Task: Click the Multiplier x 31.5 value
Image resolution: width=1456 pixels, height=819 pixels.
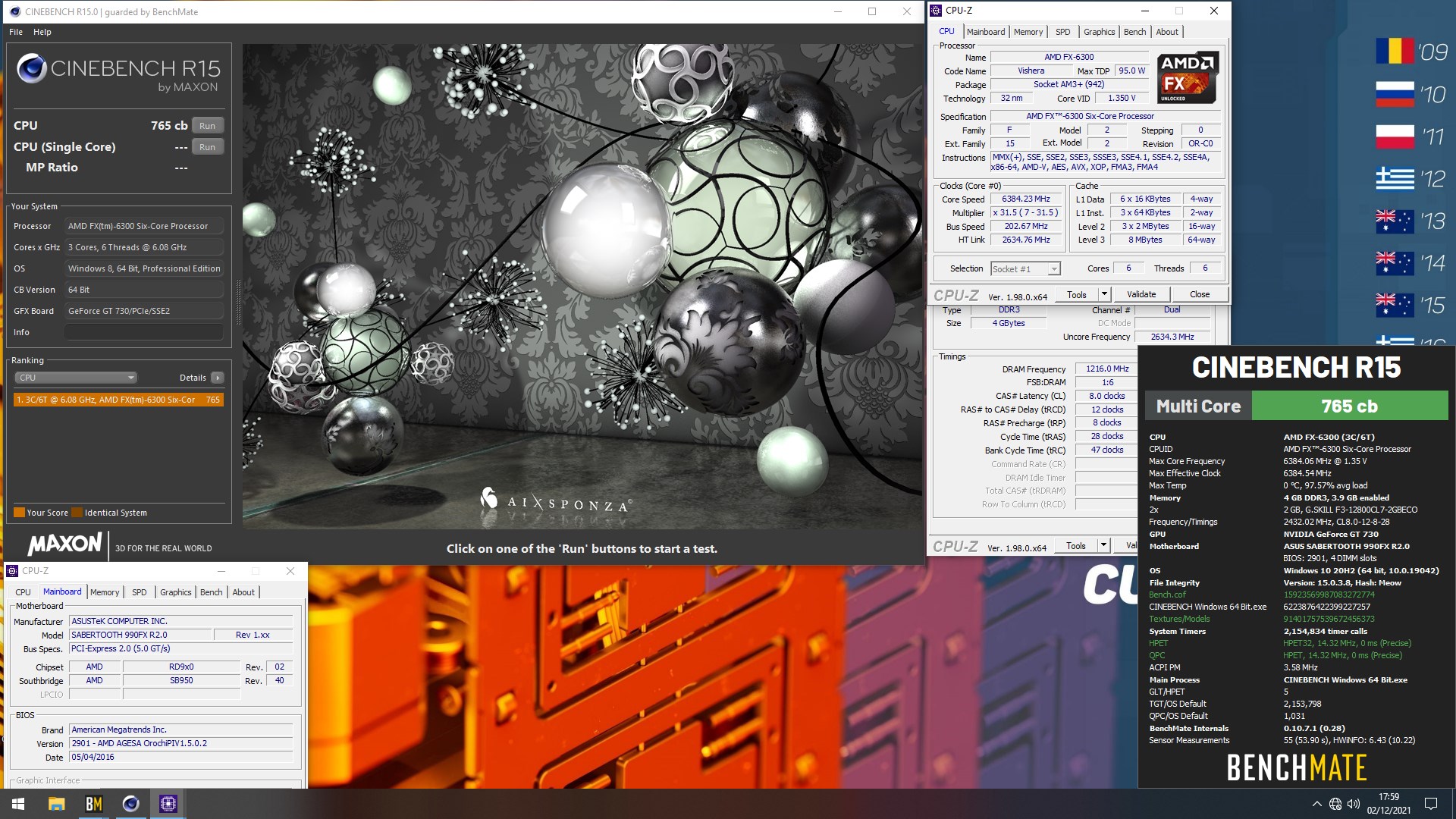Action: 1026,212
